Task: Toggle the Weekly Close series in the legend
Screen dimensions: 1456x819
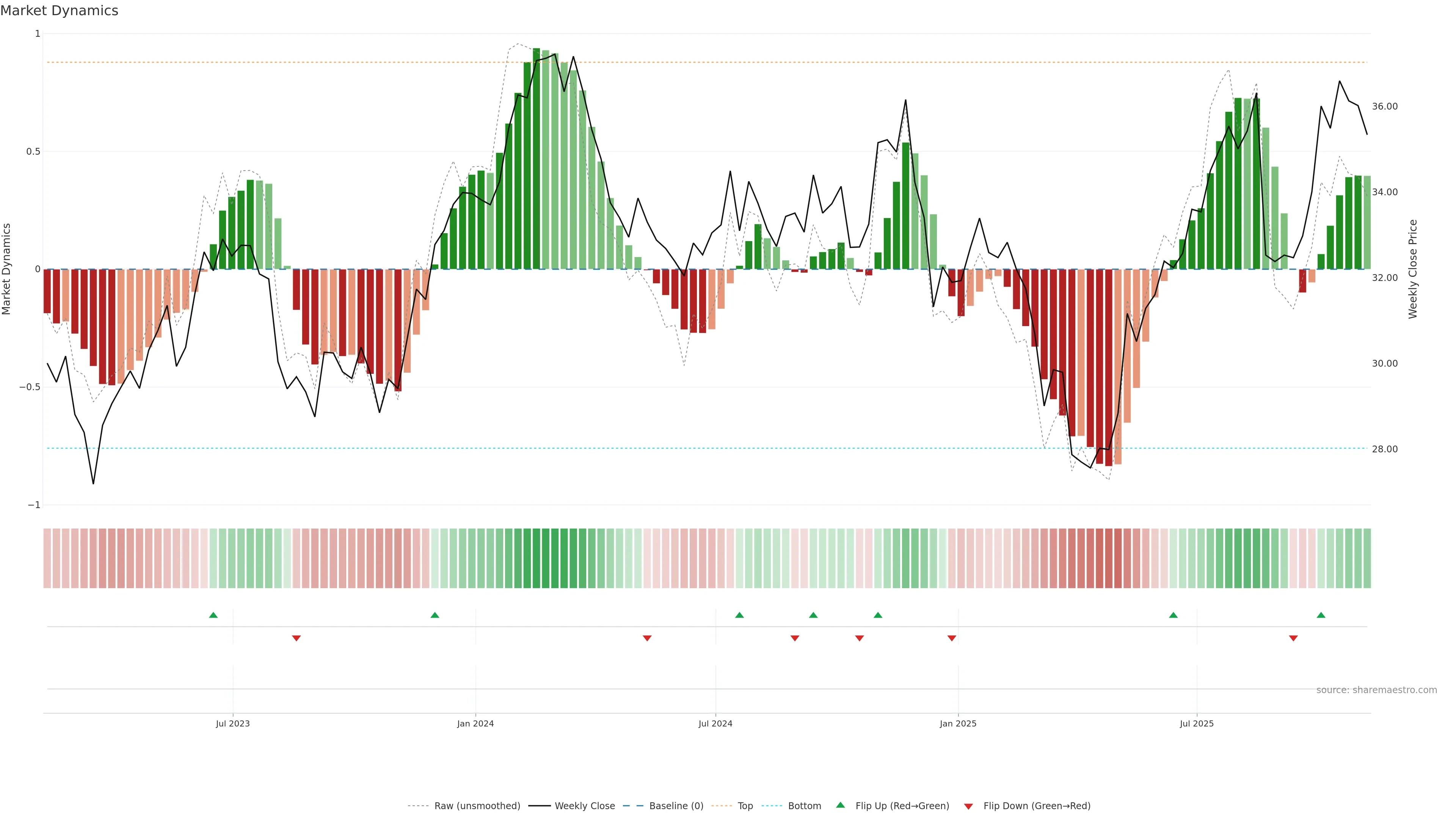Action: (584, 806)
